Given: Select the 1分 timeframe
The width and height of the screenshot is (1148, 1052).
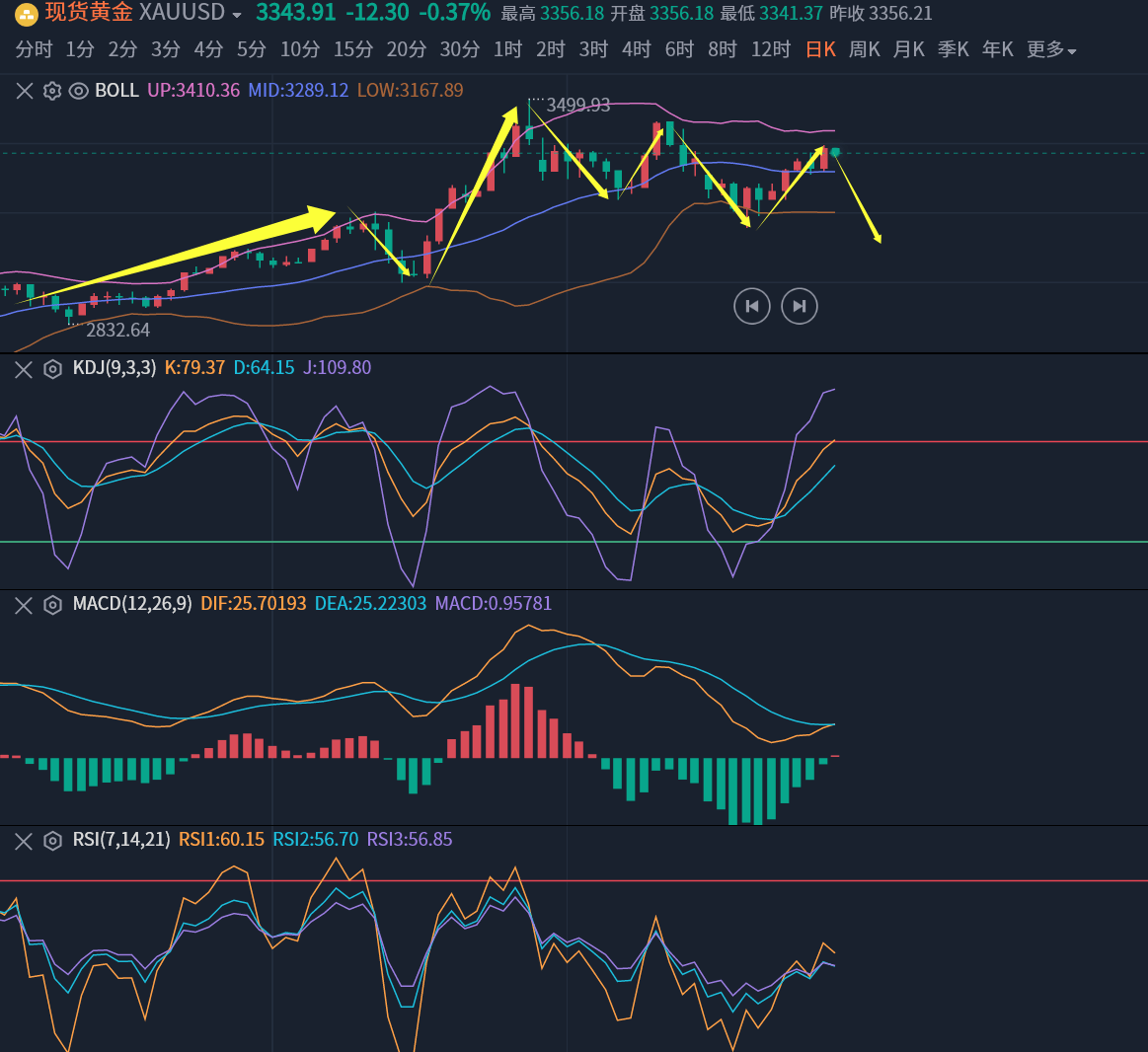Looking at the screenshot, I should [80, 49].
